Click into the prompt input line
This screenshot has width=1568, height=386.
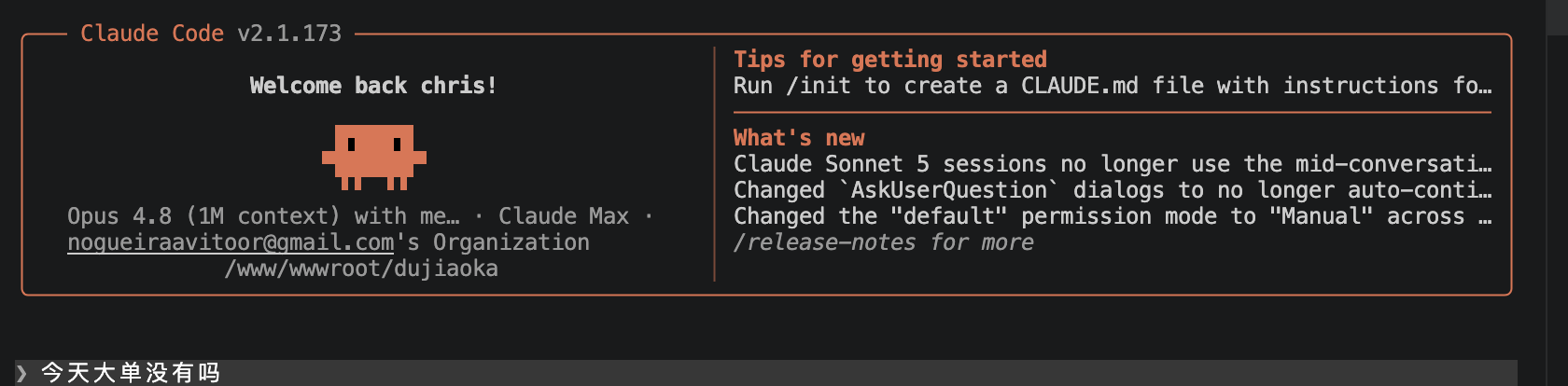pyautogui.click(x=766, y=373)
